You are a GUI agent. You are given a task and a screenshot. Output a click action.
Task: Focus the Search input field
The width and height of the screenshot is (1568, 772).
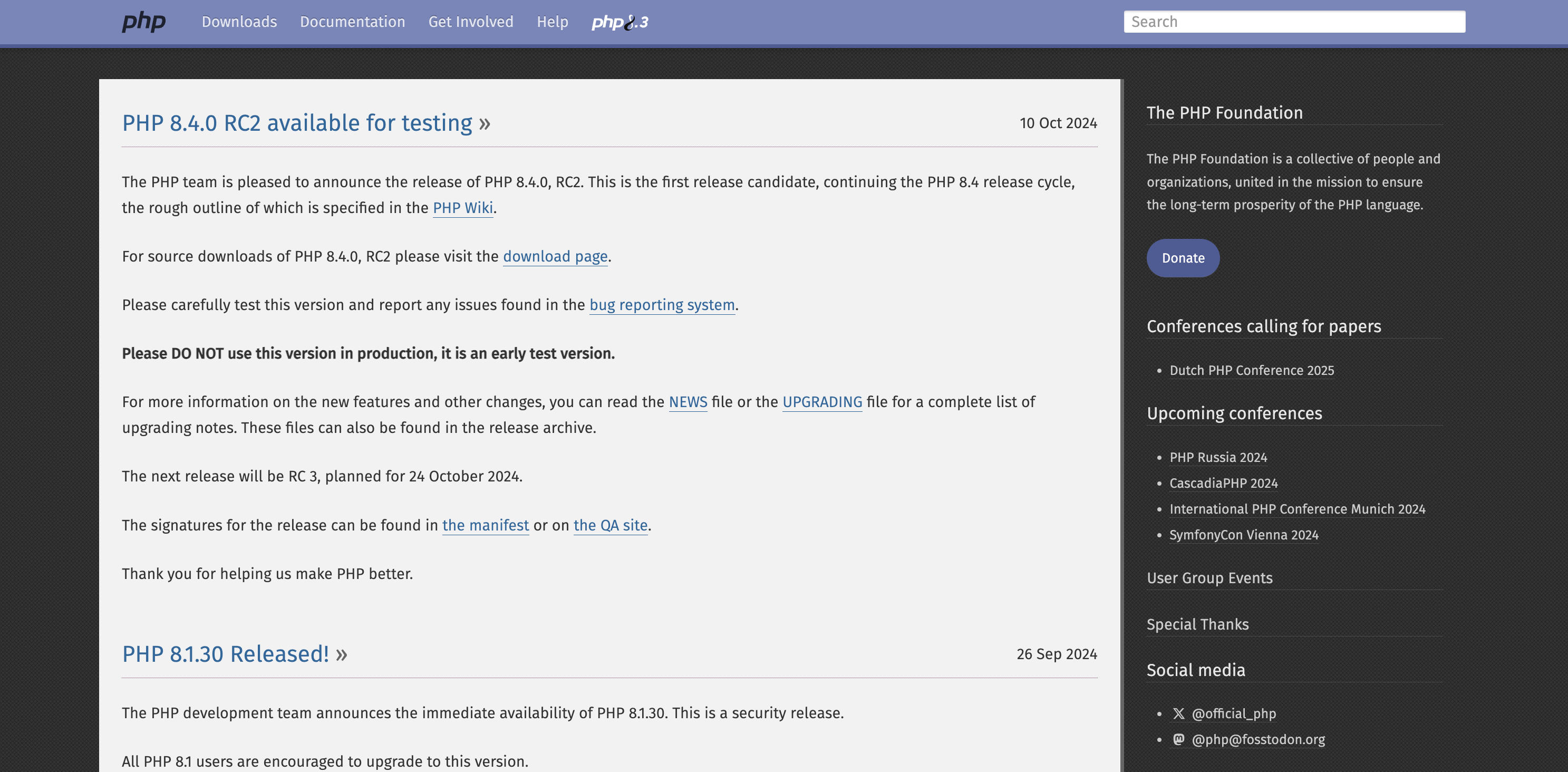[x=1294, y=22]
